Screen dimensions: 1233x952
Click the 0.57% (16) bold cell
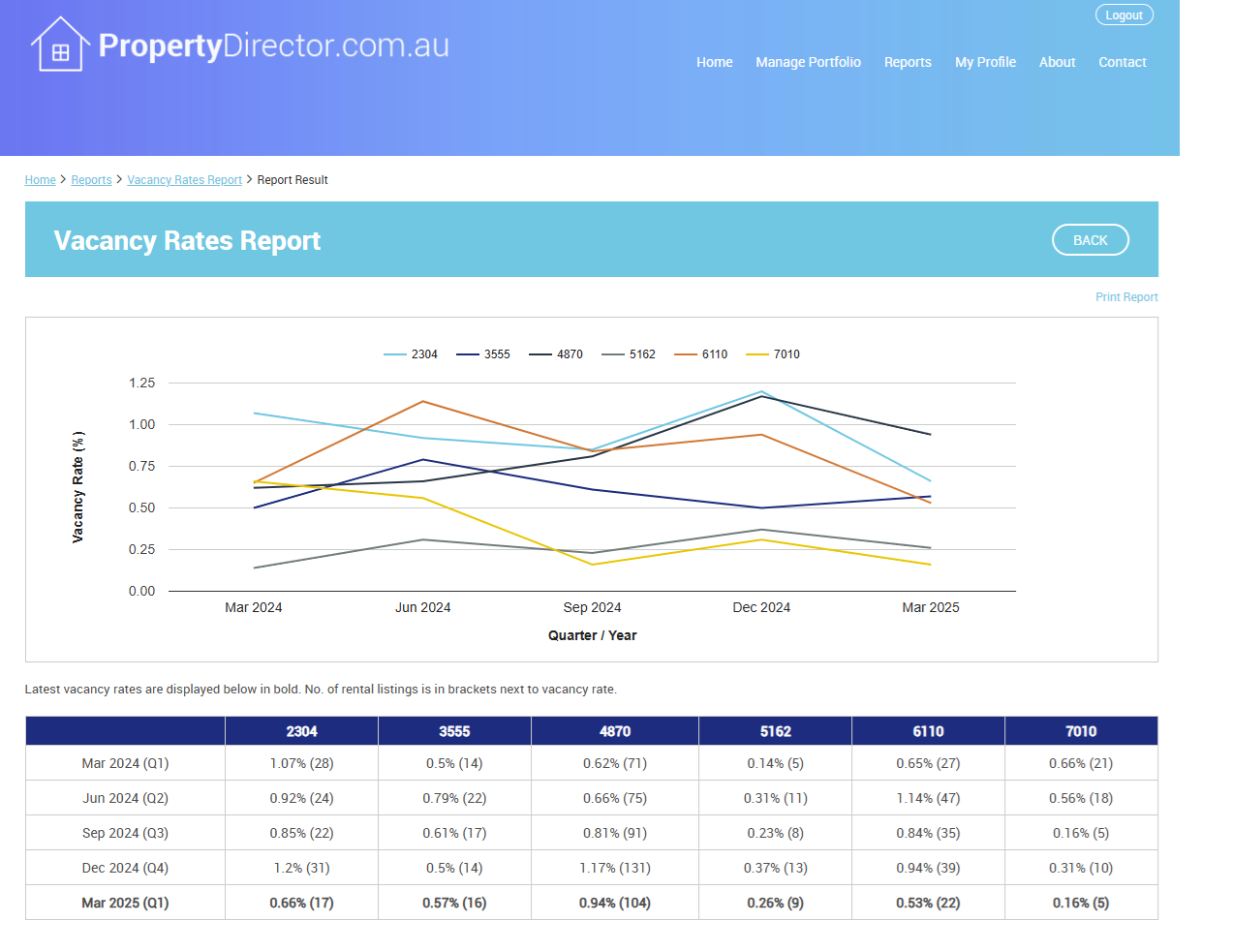click(x=454, y=903)
